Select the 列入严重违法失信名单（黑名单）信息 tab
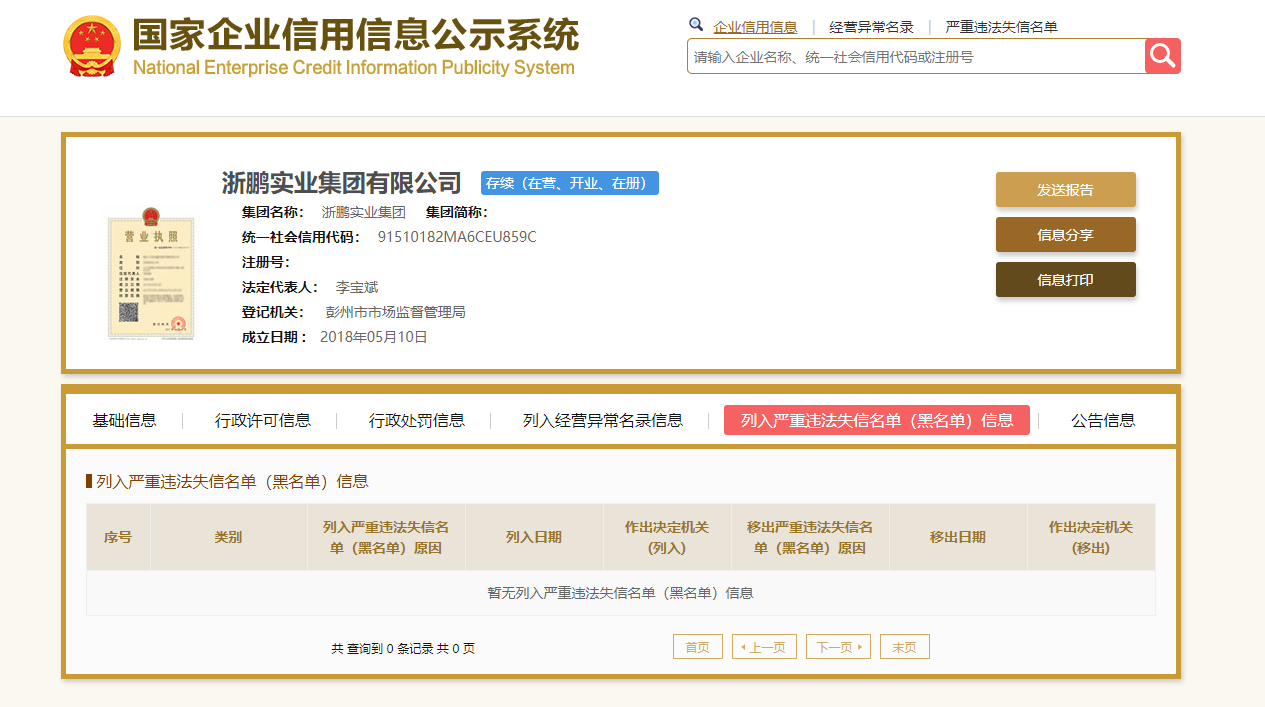 (x=877, y=420)
